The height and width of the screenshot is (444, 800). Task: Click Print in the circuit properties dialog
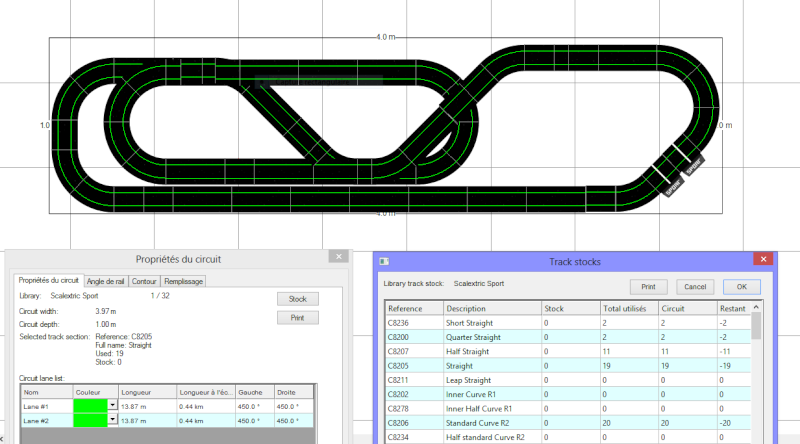tap(297, 318)
